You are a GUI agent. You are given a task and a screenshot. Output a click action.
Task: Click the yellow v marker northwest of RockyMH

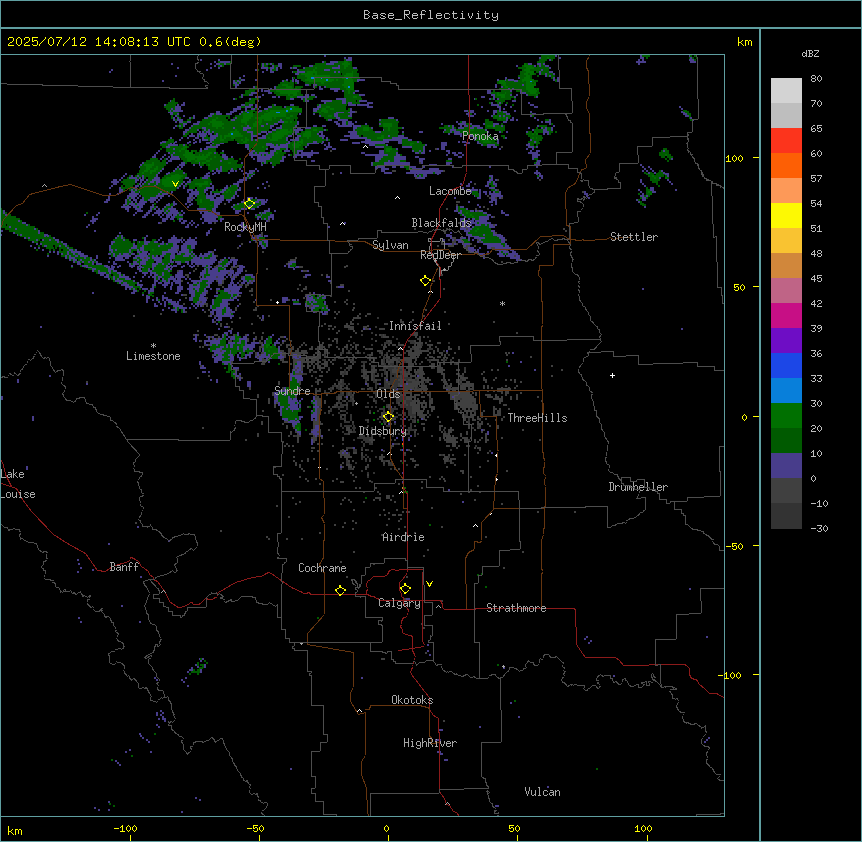175,184
